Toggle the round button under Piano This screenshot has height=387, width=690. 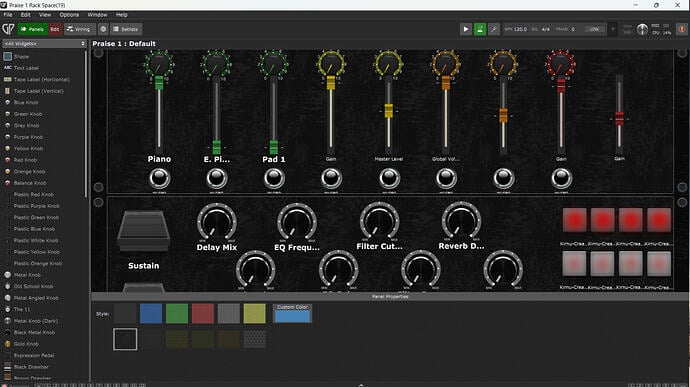pyautogui.click(x=159, y=178)
